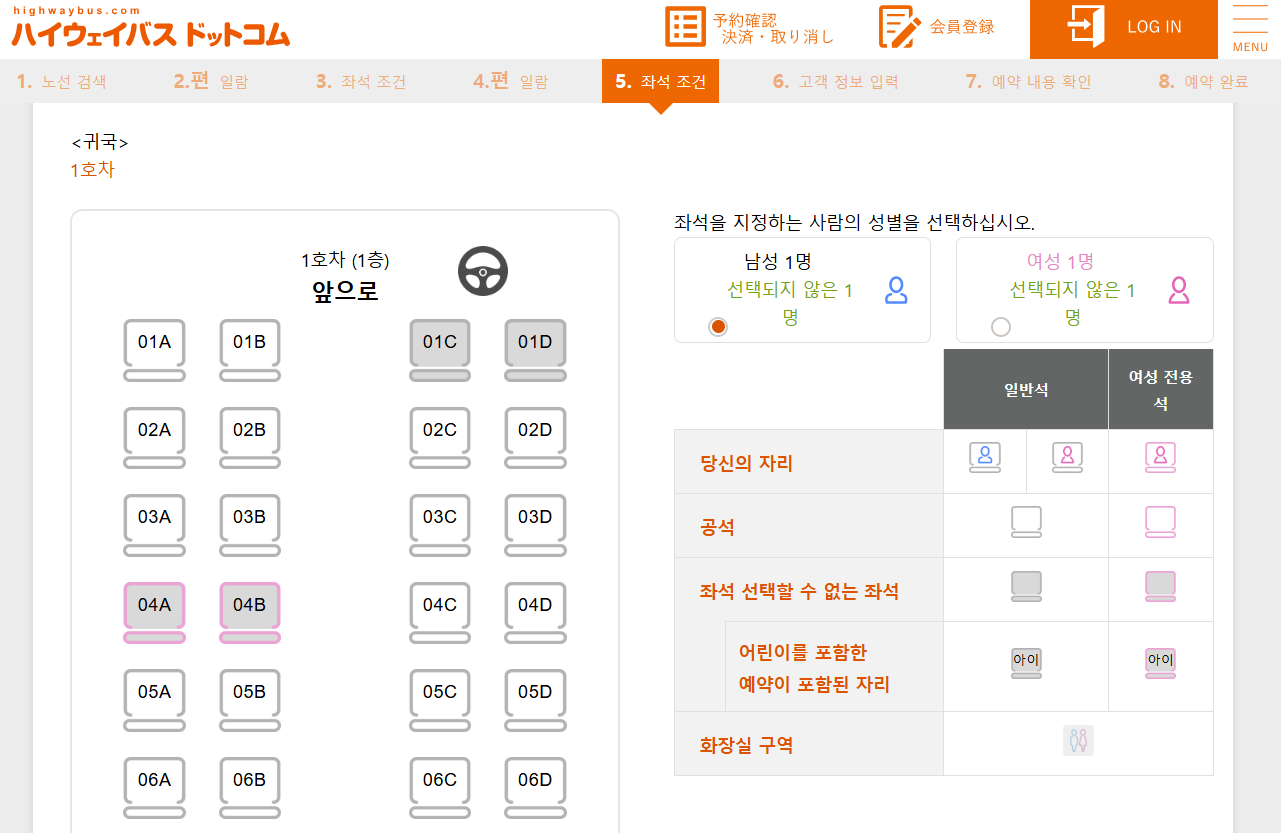Go to the highwaybus.com home logo
Viewport: 1281px width, 833px height.
(x=150, y=27)
